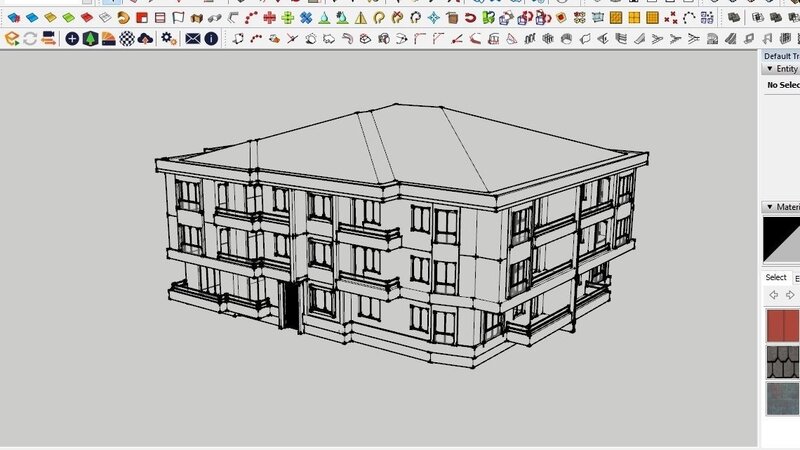Viewport: 800px width, 450px height.
Task: Select the green plus-shaped toolbar icon
Action: [x=287, y=18]
